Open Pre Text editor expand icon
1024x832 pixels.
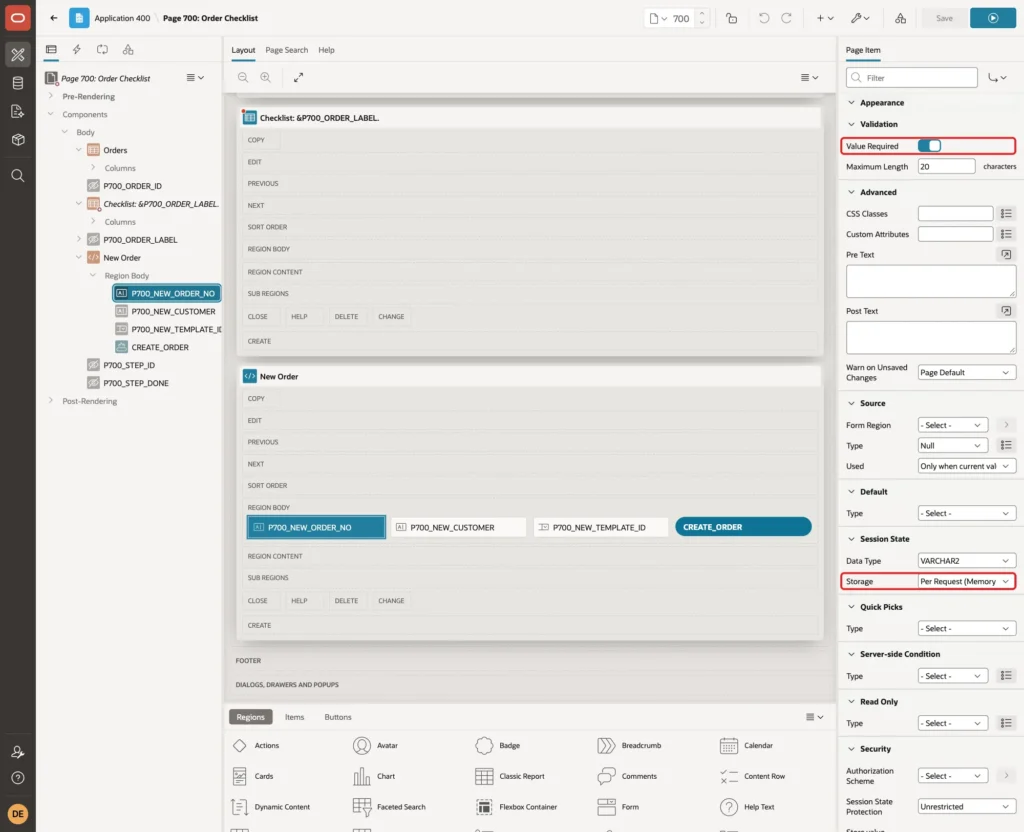[1006, 255]
